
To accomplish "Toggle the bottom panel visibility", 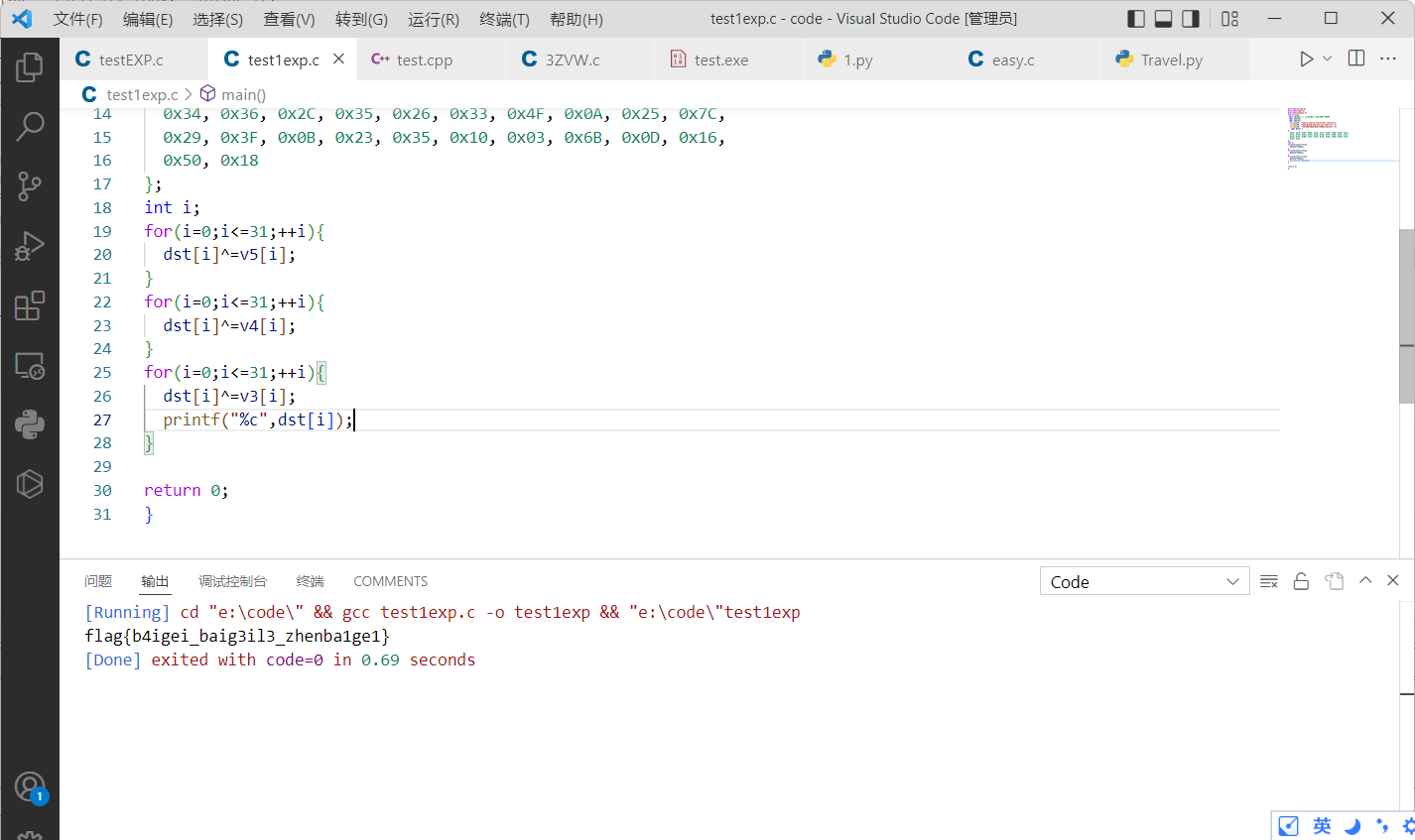I will coord(1164,19).
